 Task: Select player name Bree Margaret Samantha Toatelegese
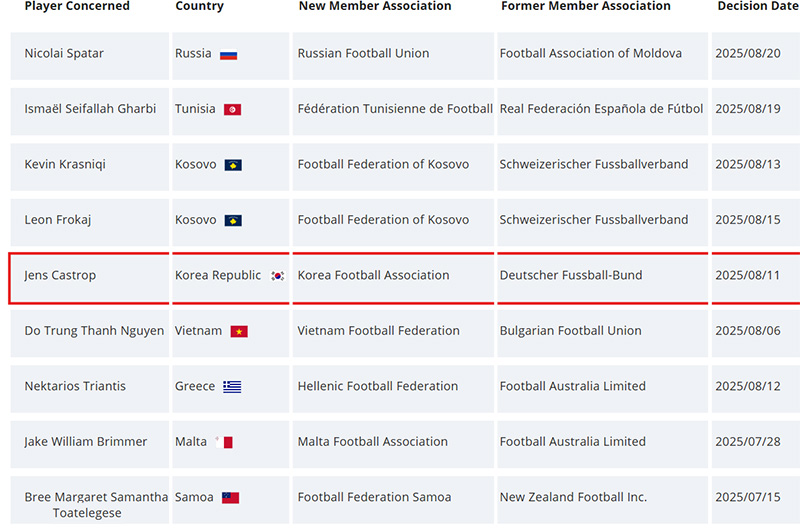pos(96,505)
